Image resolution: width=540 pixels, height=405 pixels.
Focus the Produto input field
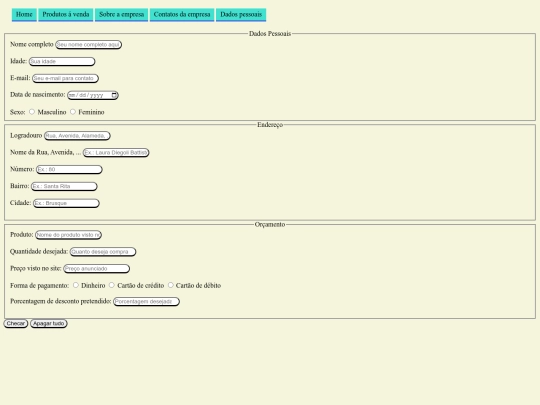click(69, 235)
